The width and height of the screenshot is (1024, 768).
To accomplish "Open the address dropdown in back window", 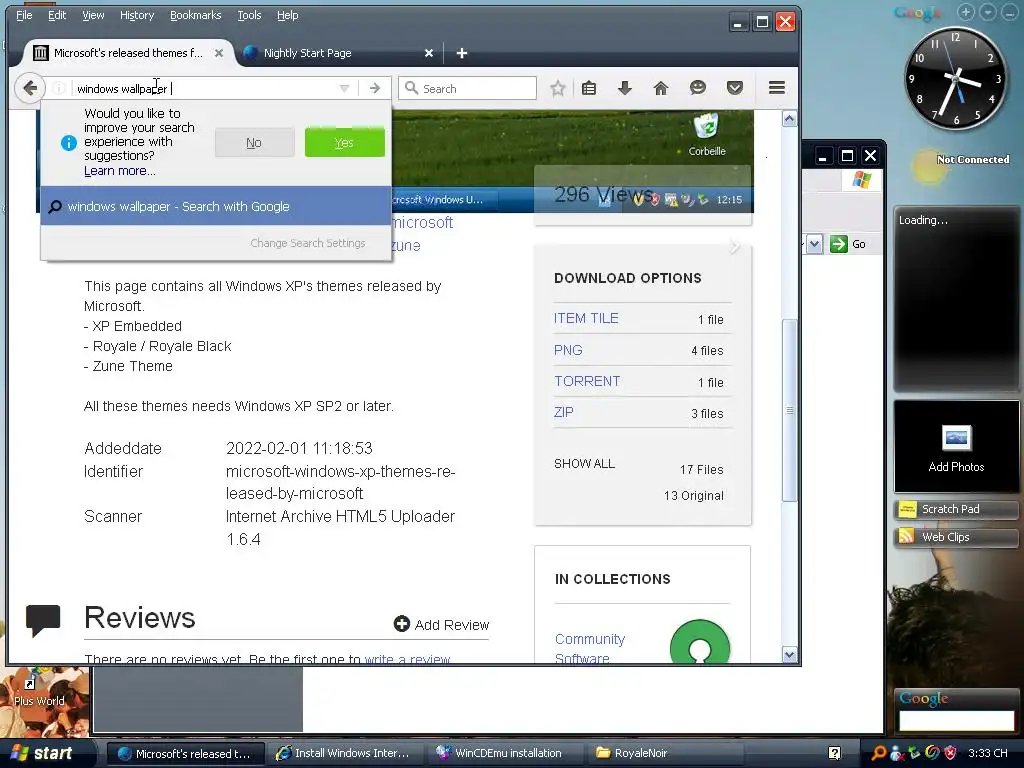I will pos(814,244).
